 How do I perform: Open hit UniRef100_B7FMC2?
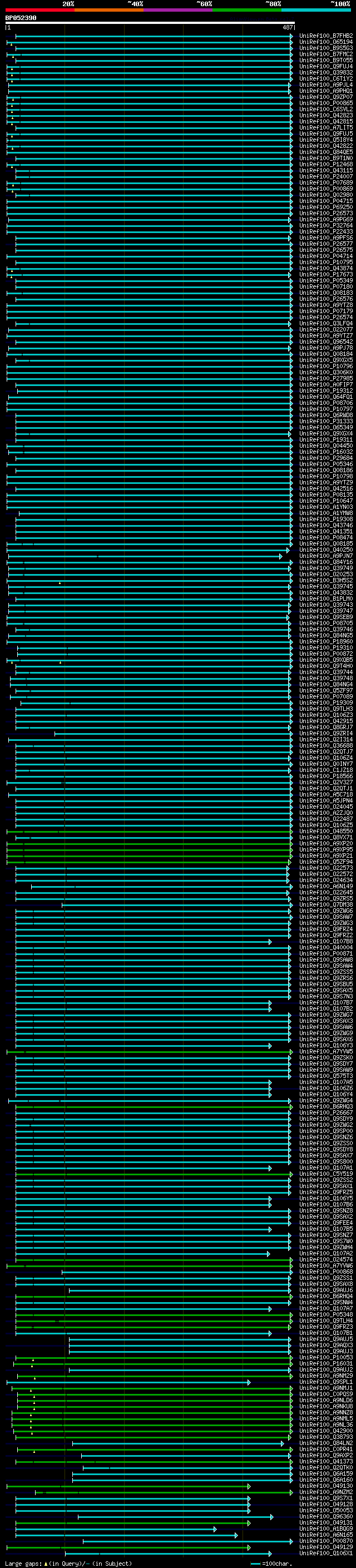click(x=326, y=54)
